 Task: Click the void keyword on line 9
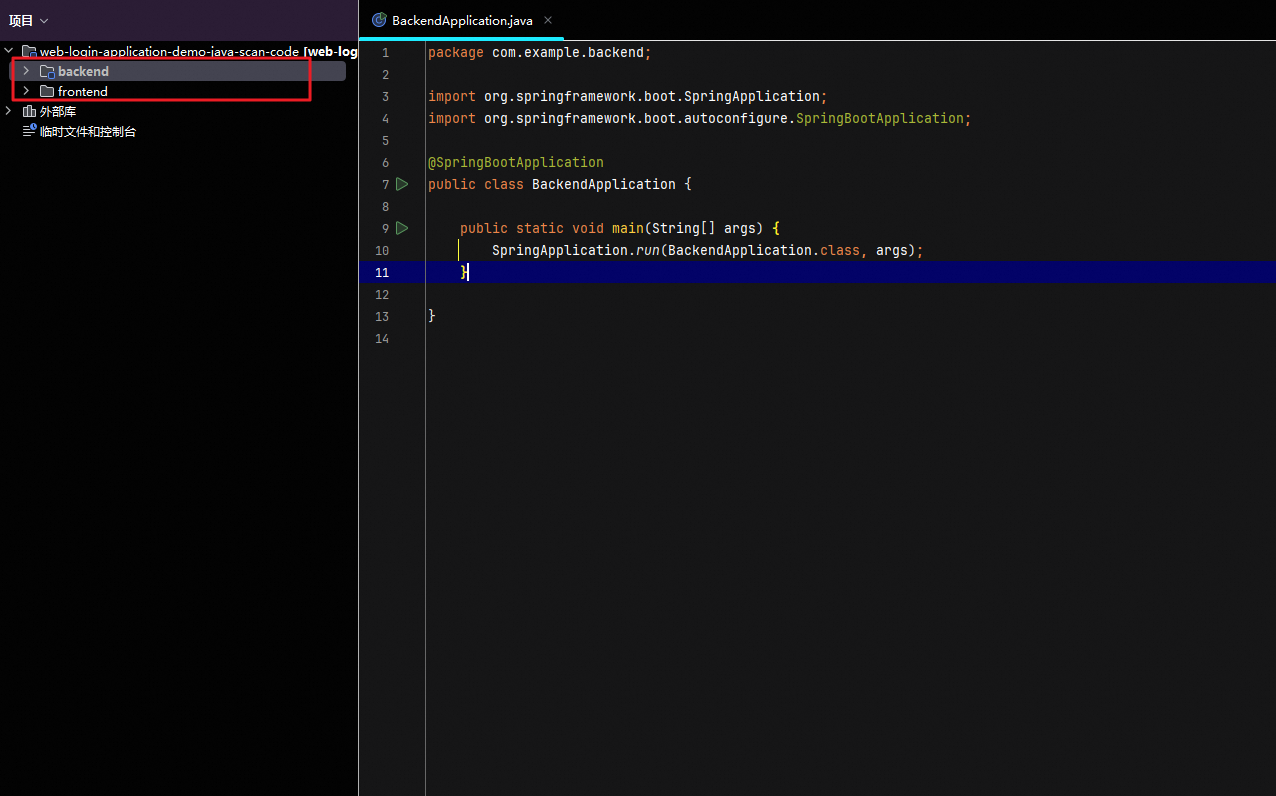[588, 228]
